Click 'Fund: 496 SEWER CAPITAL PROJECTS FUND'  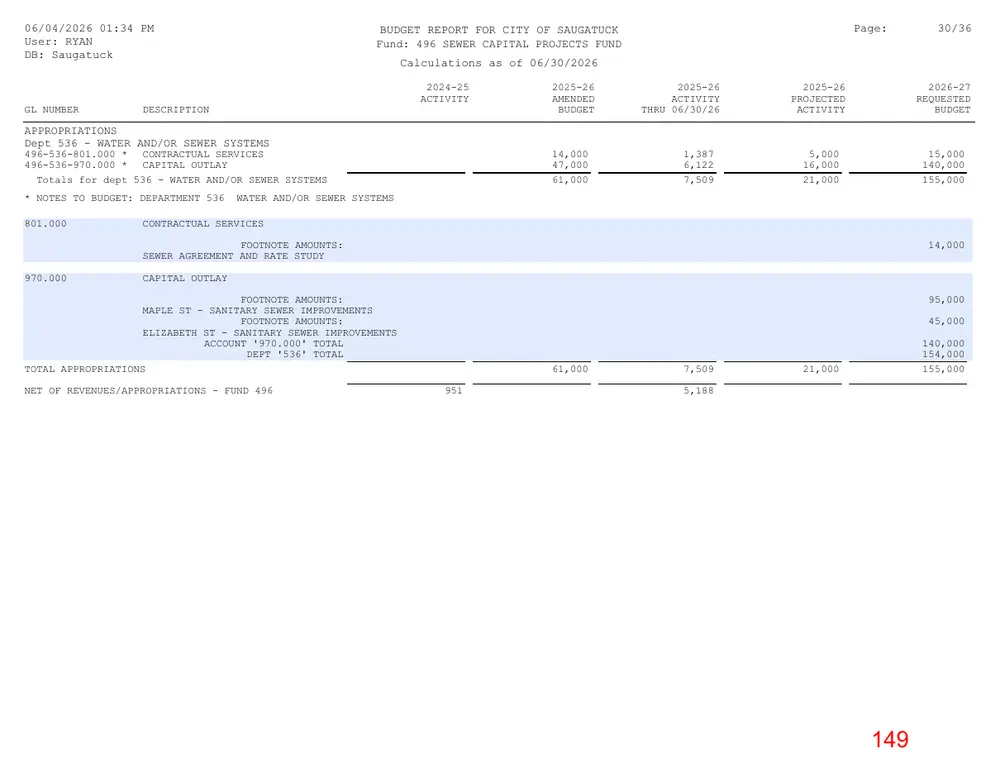(499, 44)
